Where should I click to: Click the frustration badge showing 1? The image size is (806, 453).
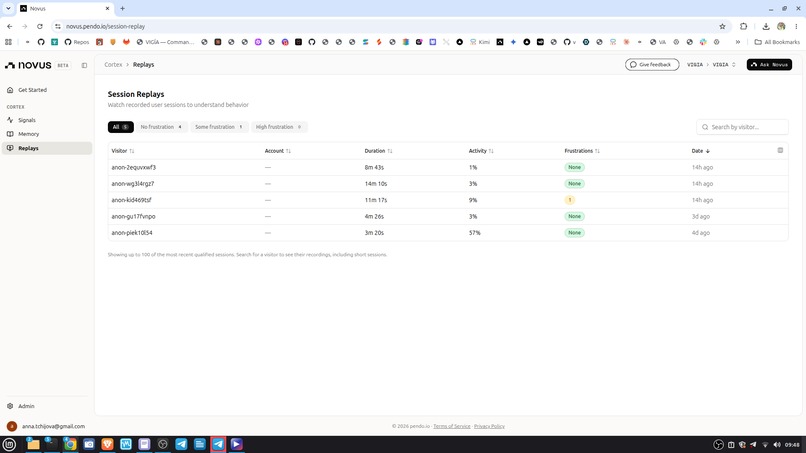click(570, 200)
